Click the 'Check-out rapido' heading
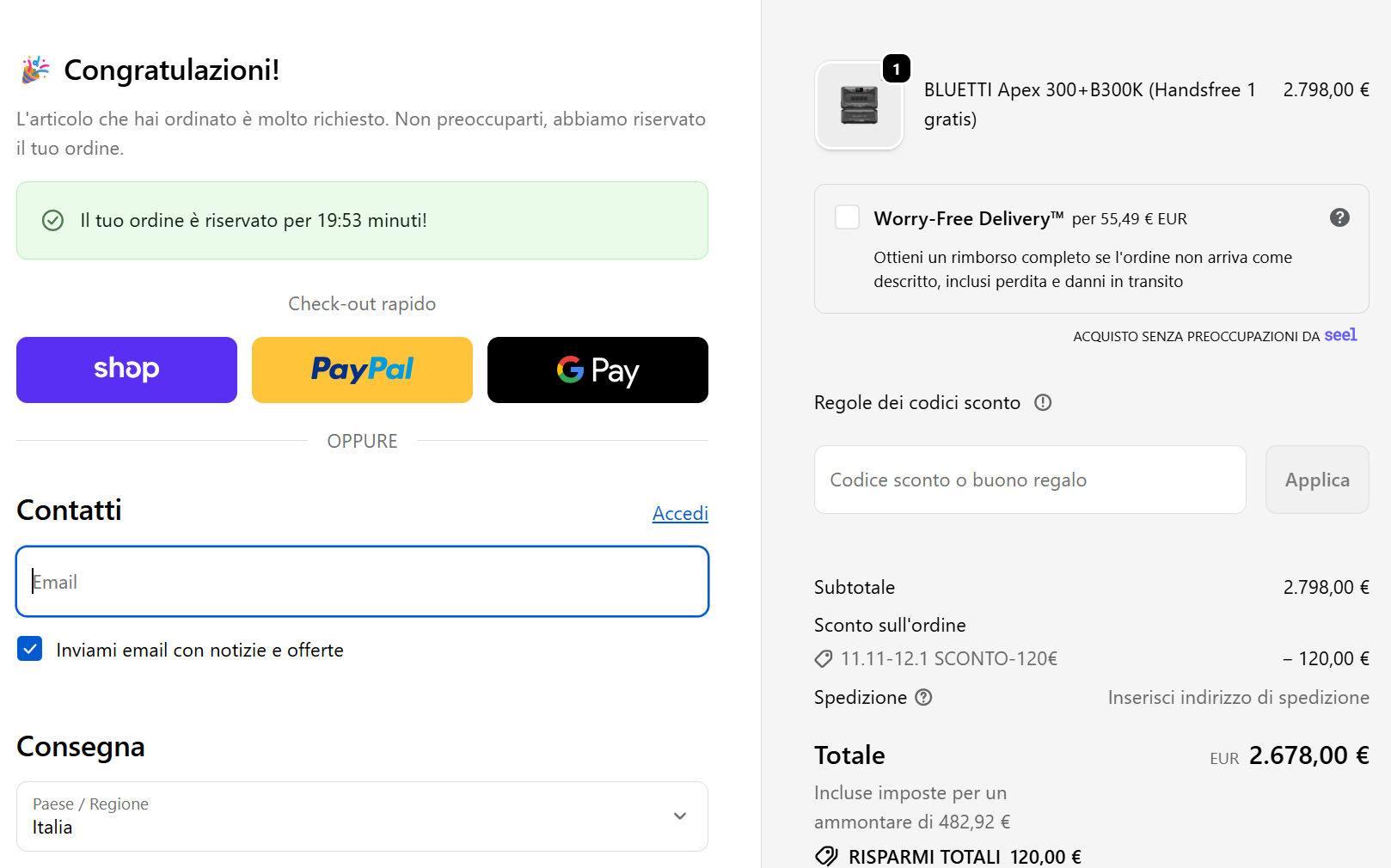1391x868 pixels. click(x=362, y=303)
